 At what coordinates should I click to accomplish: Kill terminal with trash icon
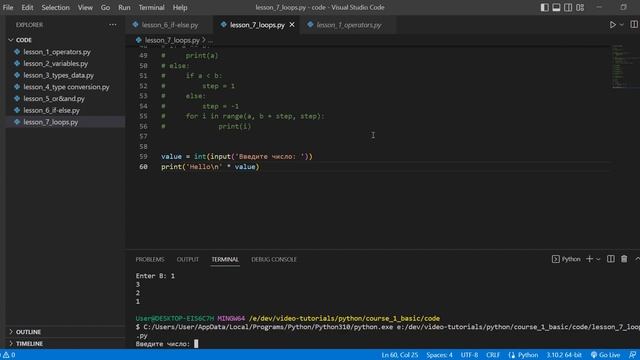[x=624, y=259]
